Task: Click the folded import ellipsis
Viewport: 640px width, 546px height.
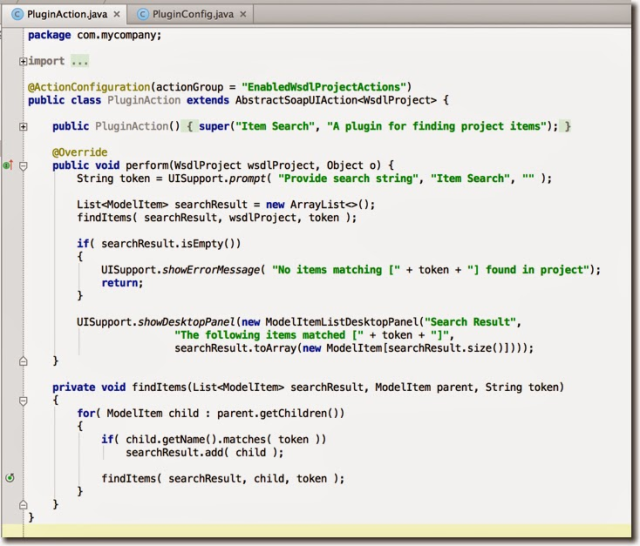Action: point(80,61)
